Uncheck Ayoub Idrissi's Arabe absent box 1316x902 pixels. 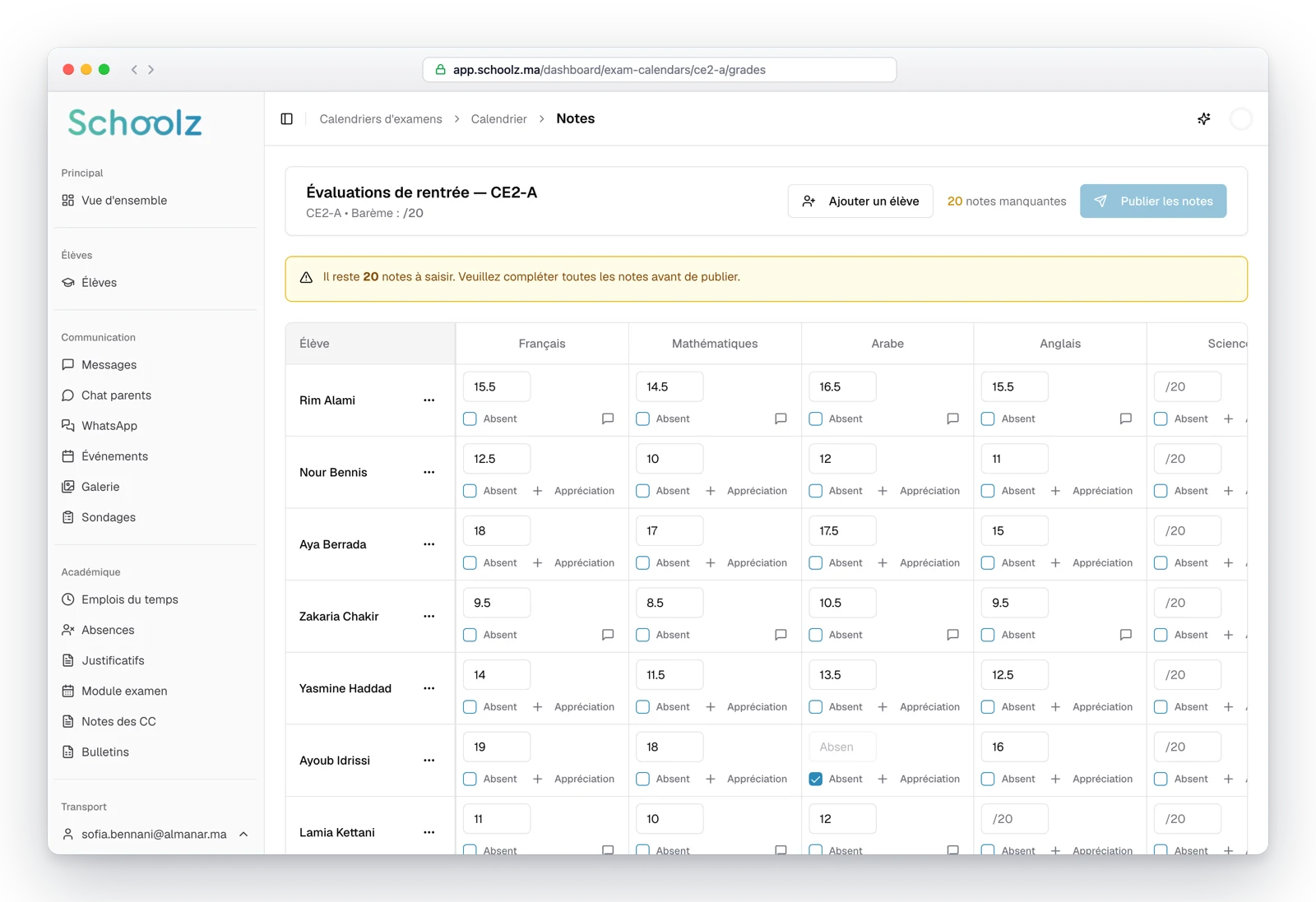point(815,779)
